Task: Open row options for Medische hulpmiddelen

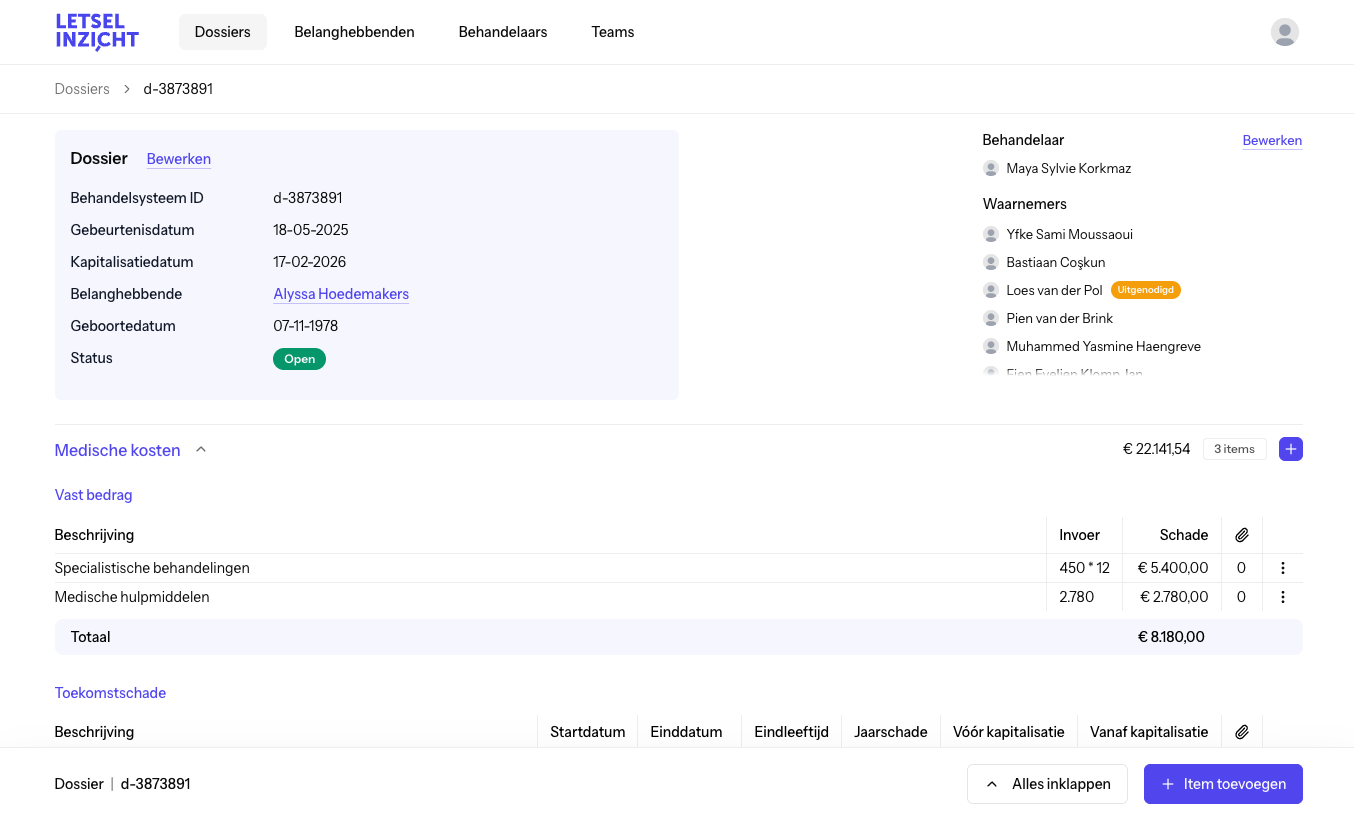Action: (x=1283, y=597)
